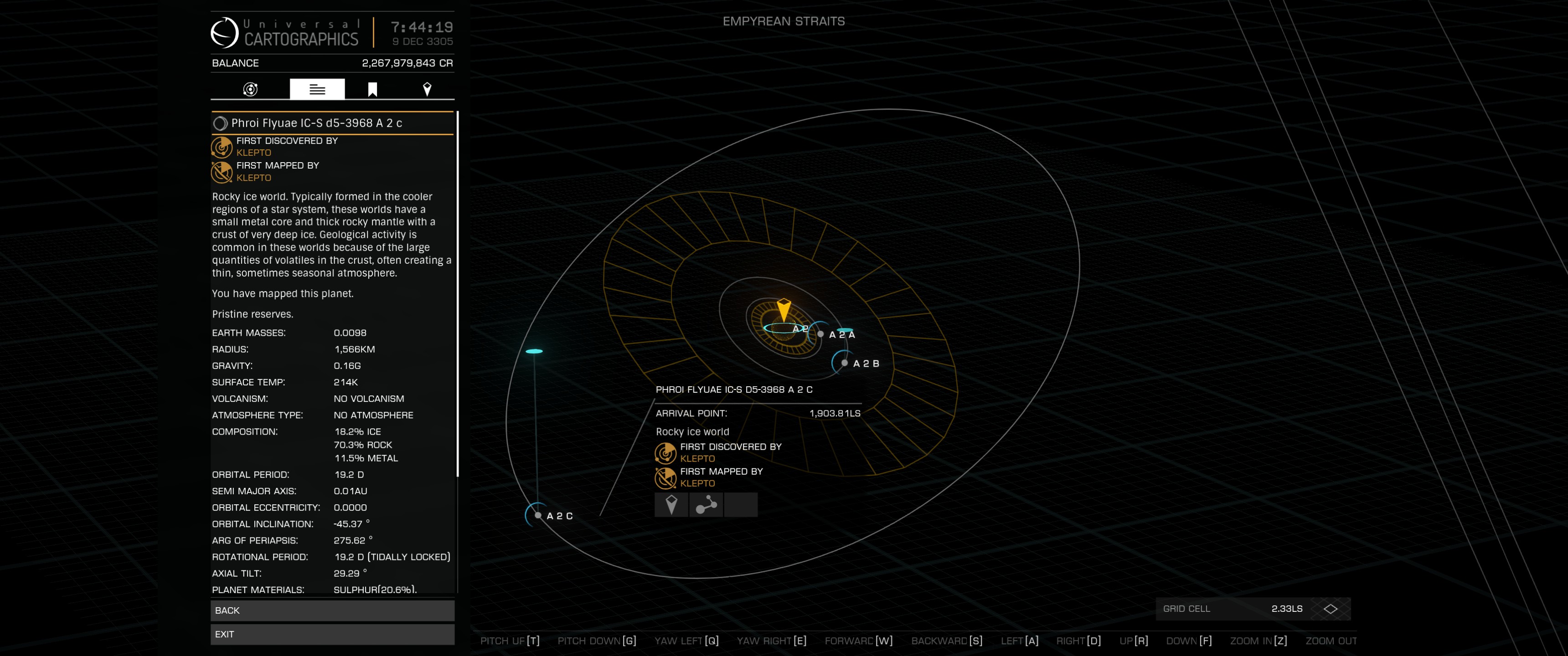
Task: Select moon A 2 A on the orbit map
Action: pos(820,333)
